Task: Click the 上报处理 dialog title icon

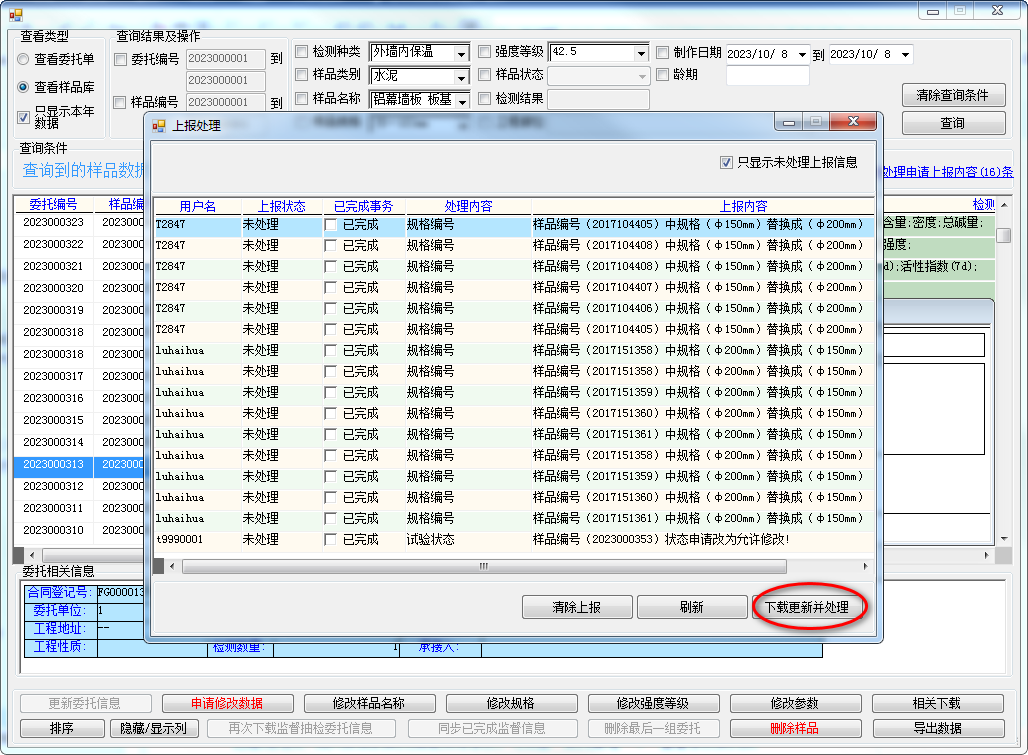Action: (159, 126)
